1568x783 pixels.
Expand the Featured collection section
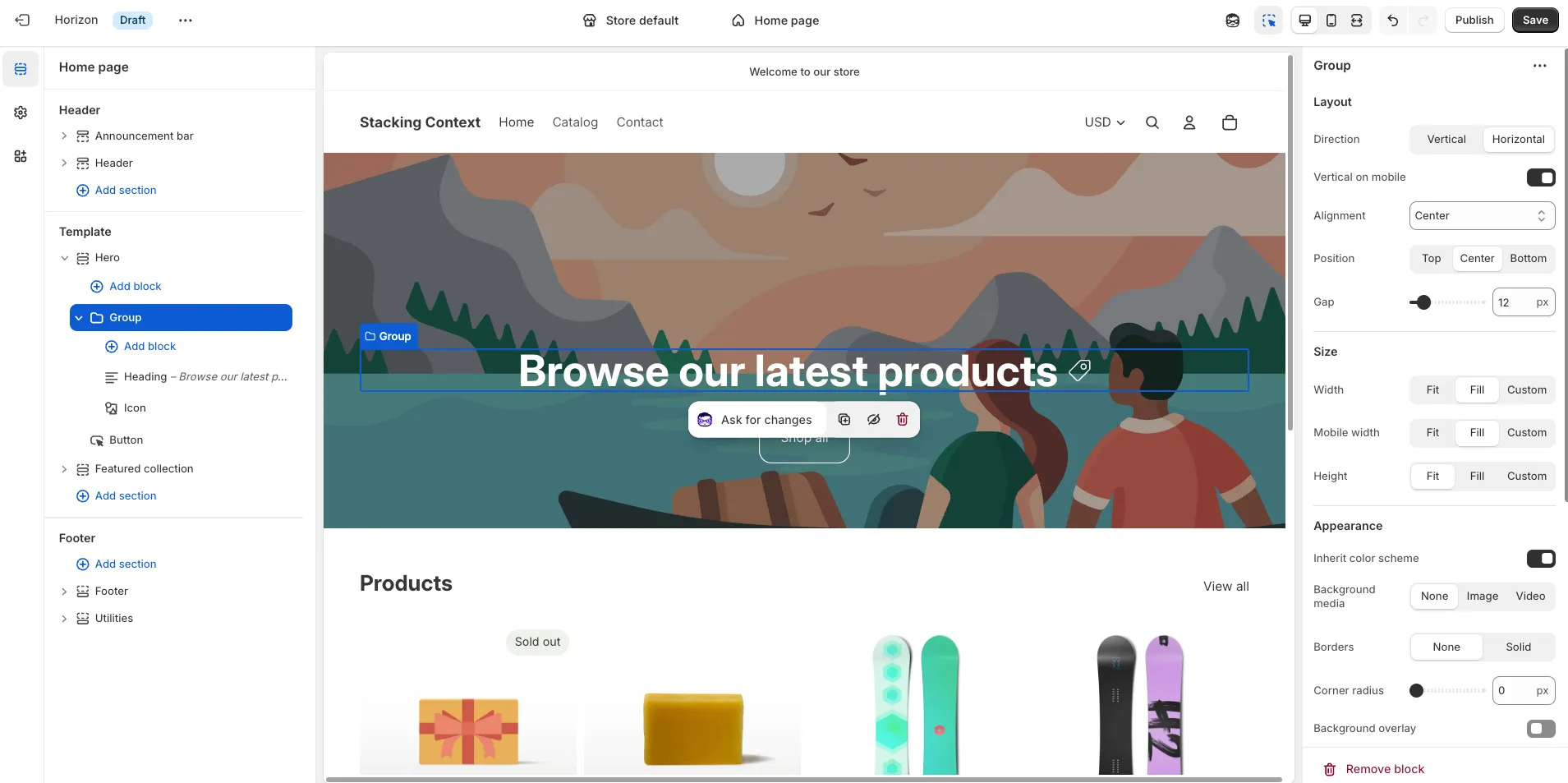[x=64, y=469]
